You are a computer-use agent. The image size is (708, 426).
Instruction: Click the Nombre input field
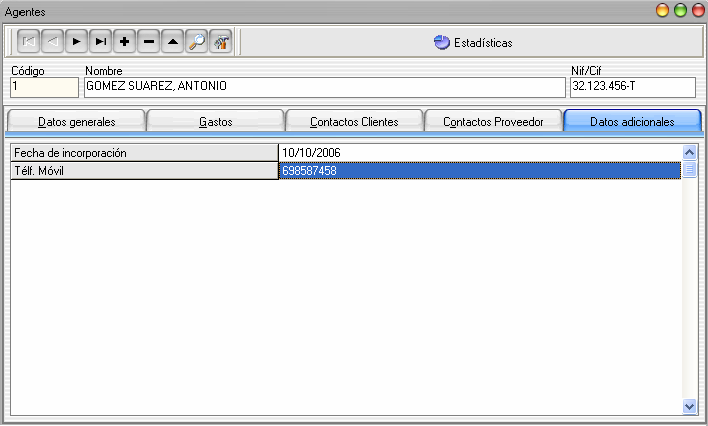tap(324, 87)
